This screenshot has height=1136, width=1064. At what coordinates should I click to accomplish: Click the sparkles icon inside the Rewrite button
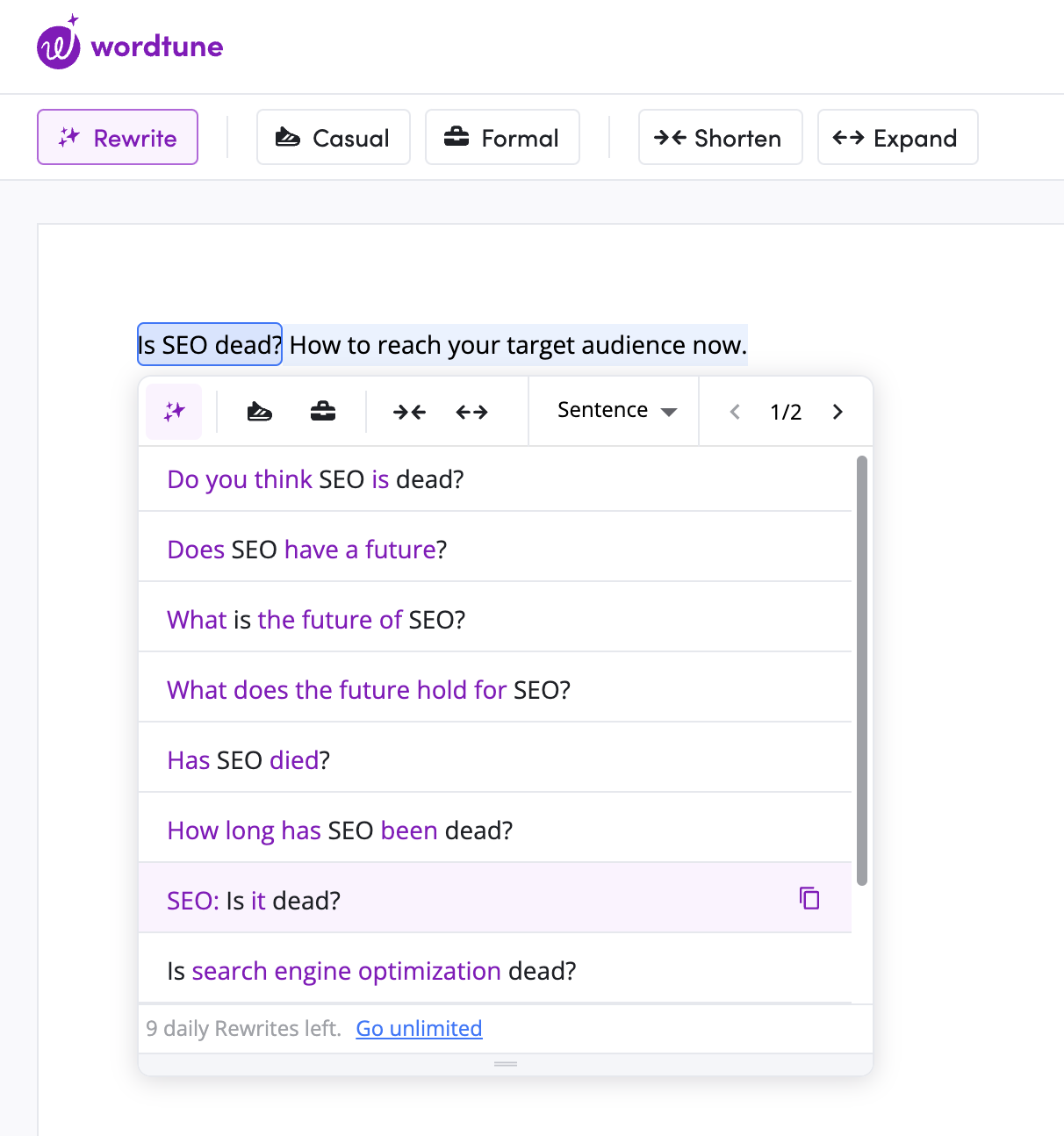pyautogui.click(x=68, y=137)
